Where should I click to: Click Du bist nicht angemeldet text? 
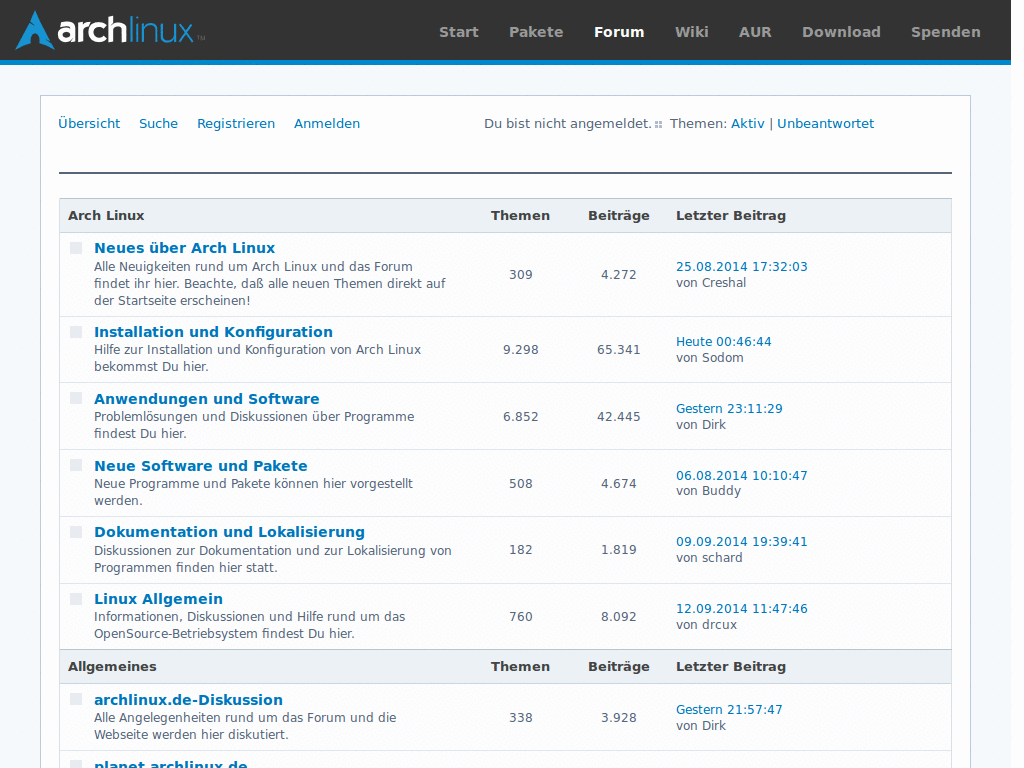(568, 123)
